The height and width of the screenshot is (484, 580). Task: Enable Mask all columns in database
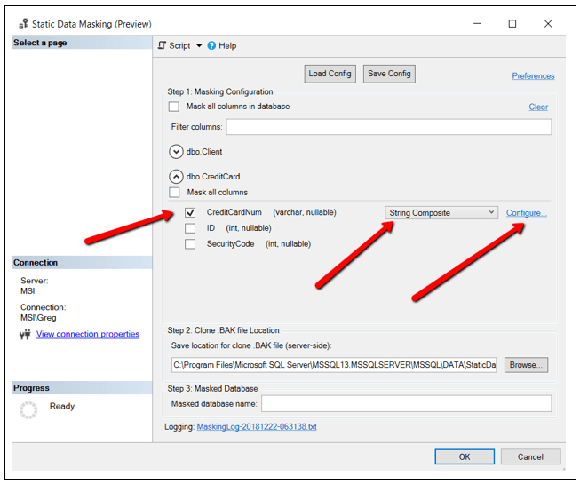tap(174, 107)
